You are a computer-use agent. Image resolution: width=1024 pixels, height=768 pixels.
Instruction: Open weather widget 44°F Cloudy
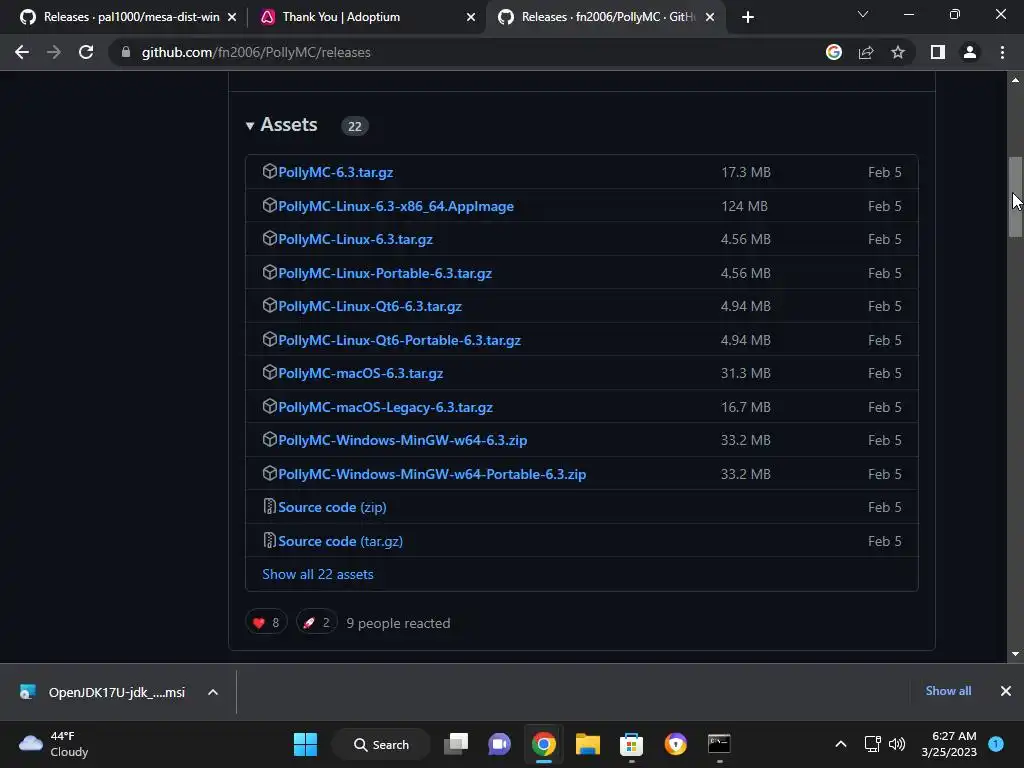54,744
